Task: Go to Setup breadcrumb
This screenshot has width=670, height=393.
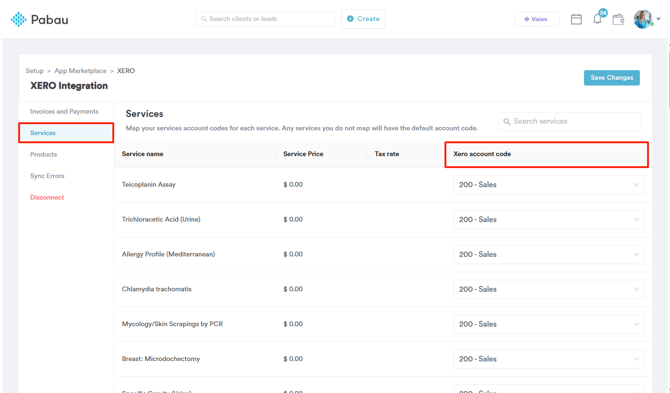Action: pos(35,71)
